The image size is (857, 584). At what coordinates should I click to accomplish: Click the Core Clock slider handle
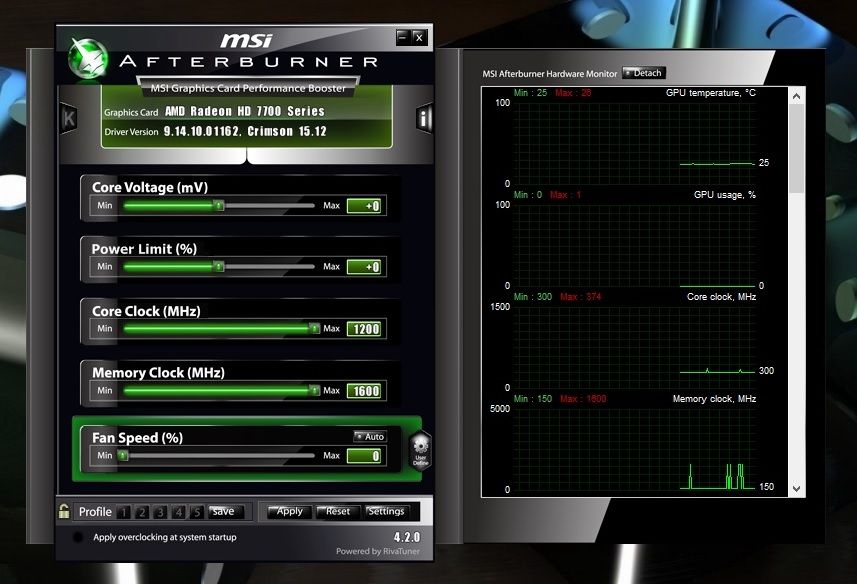click(314, 328)
